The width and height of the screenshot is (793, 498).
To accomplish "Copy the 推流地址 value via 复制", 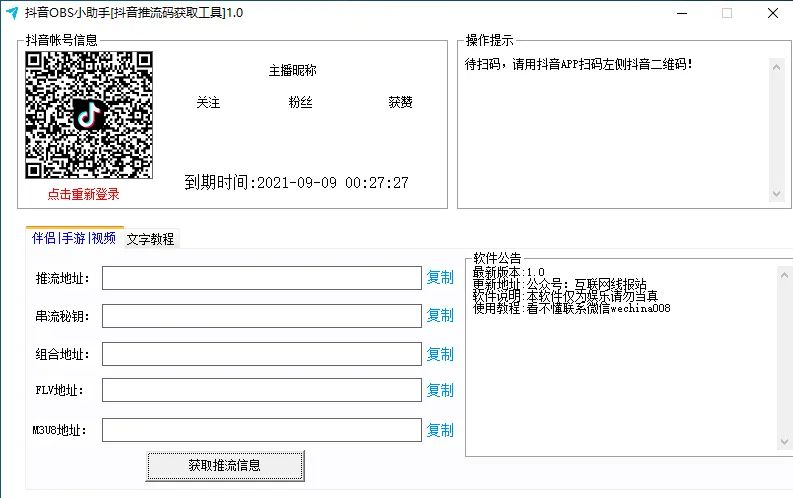I will point(440,277).
